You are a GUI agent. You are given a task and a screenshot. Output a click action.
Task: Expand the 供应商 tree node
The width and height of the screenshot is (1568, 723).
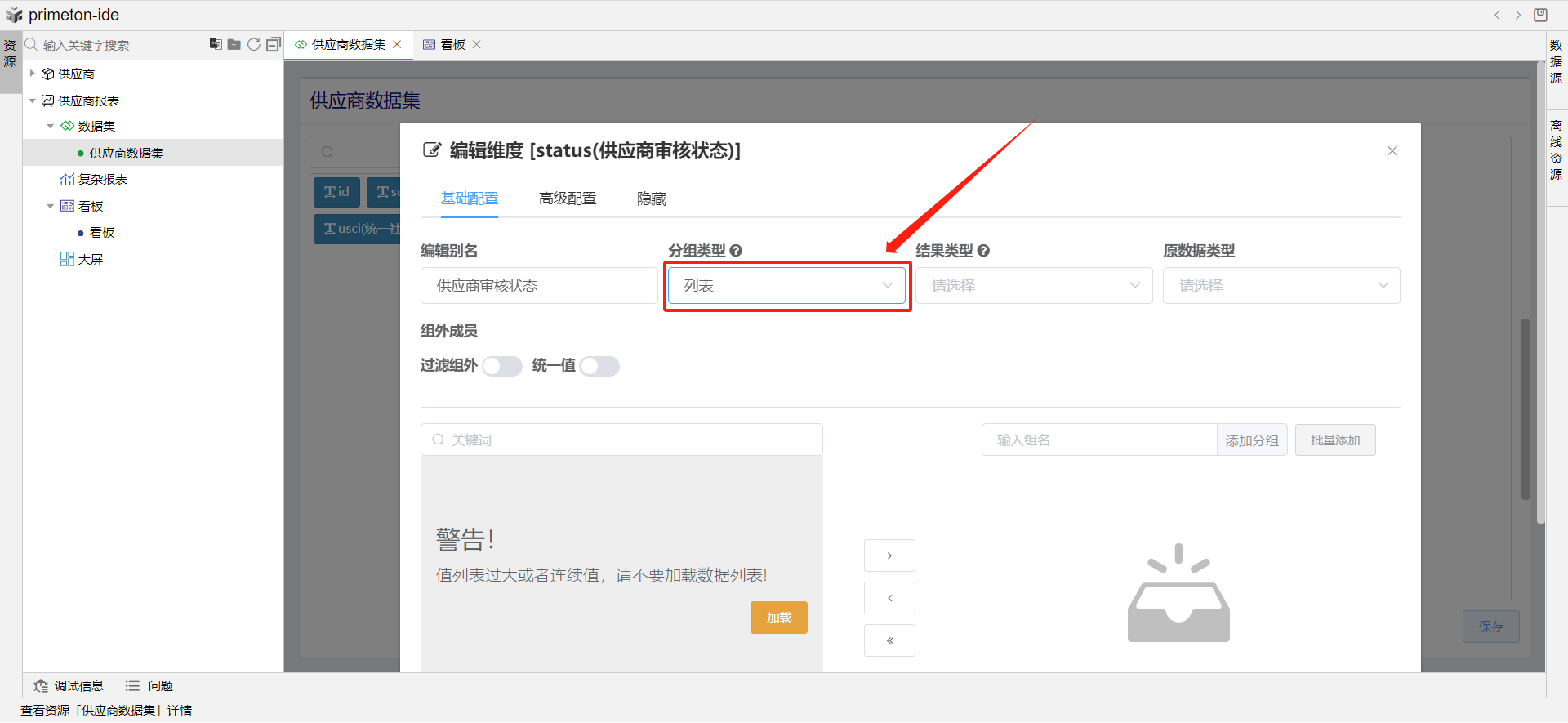[33, 74]
